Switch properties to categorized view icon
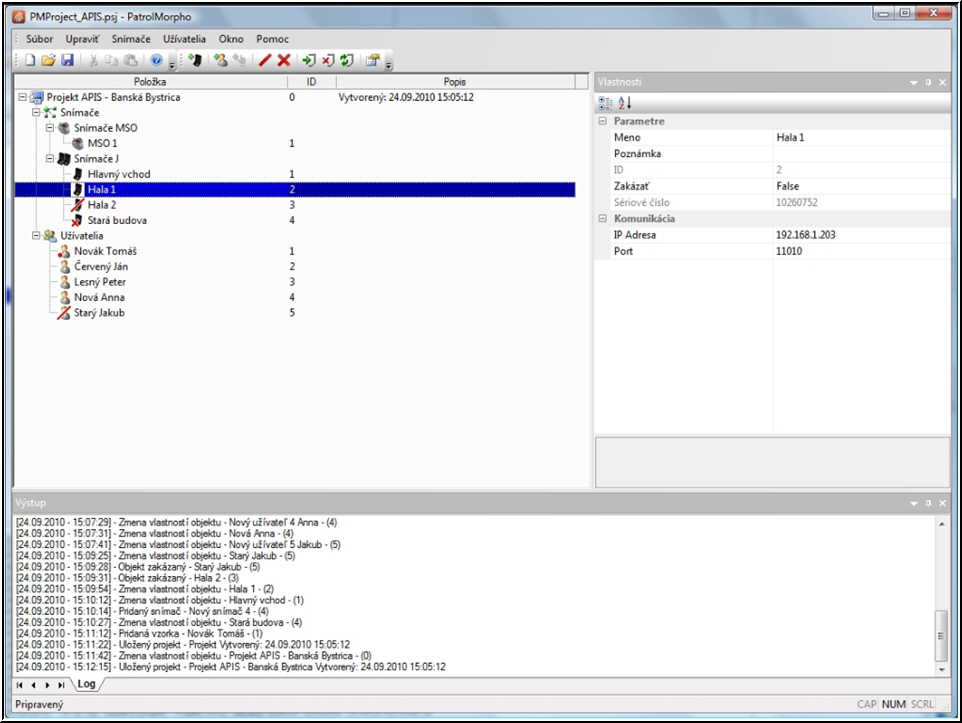 tap(605, 103)
